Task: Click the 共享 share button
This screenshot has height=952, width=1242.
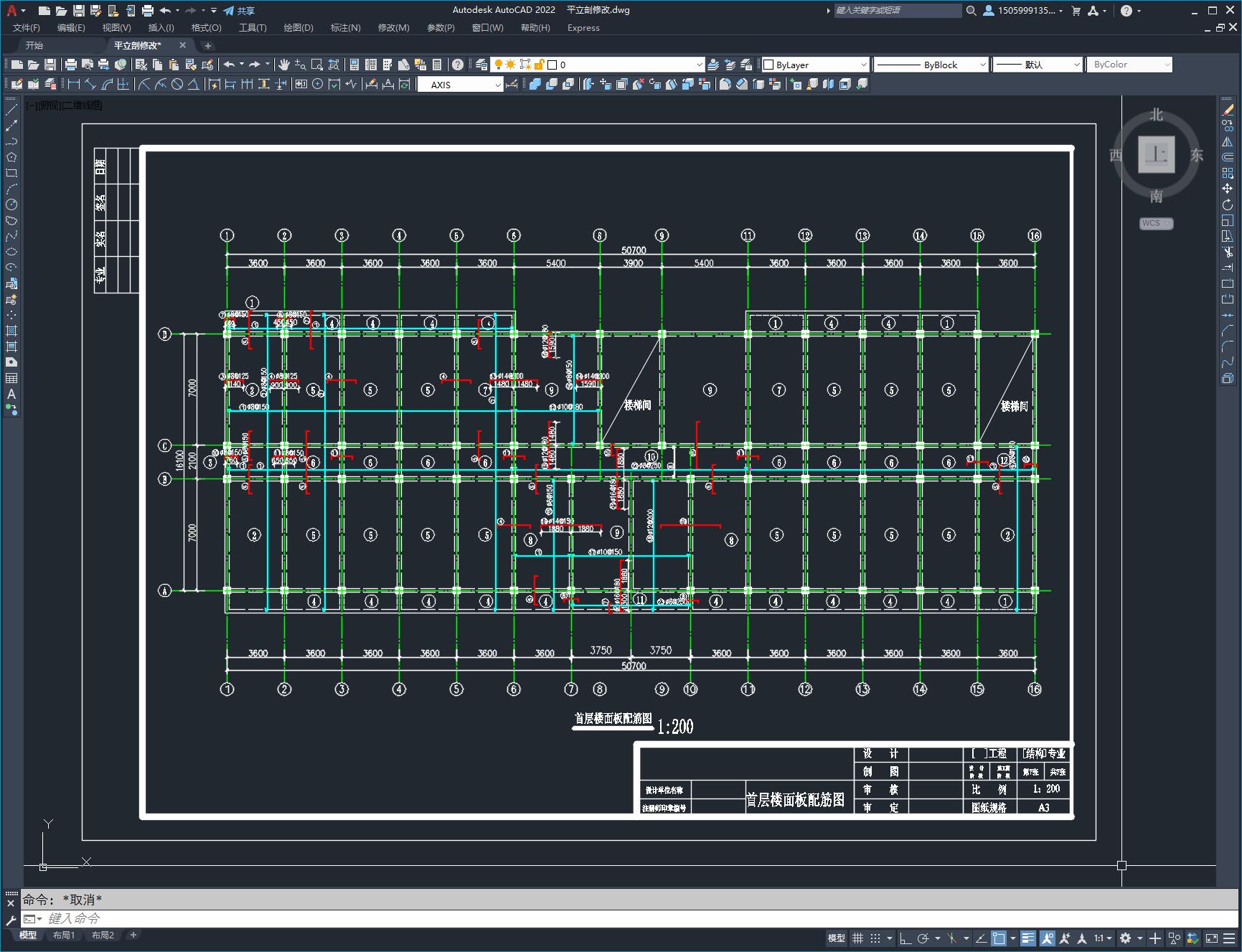Action: [239, 11]
